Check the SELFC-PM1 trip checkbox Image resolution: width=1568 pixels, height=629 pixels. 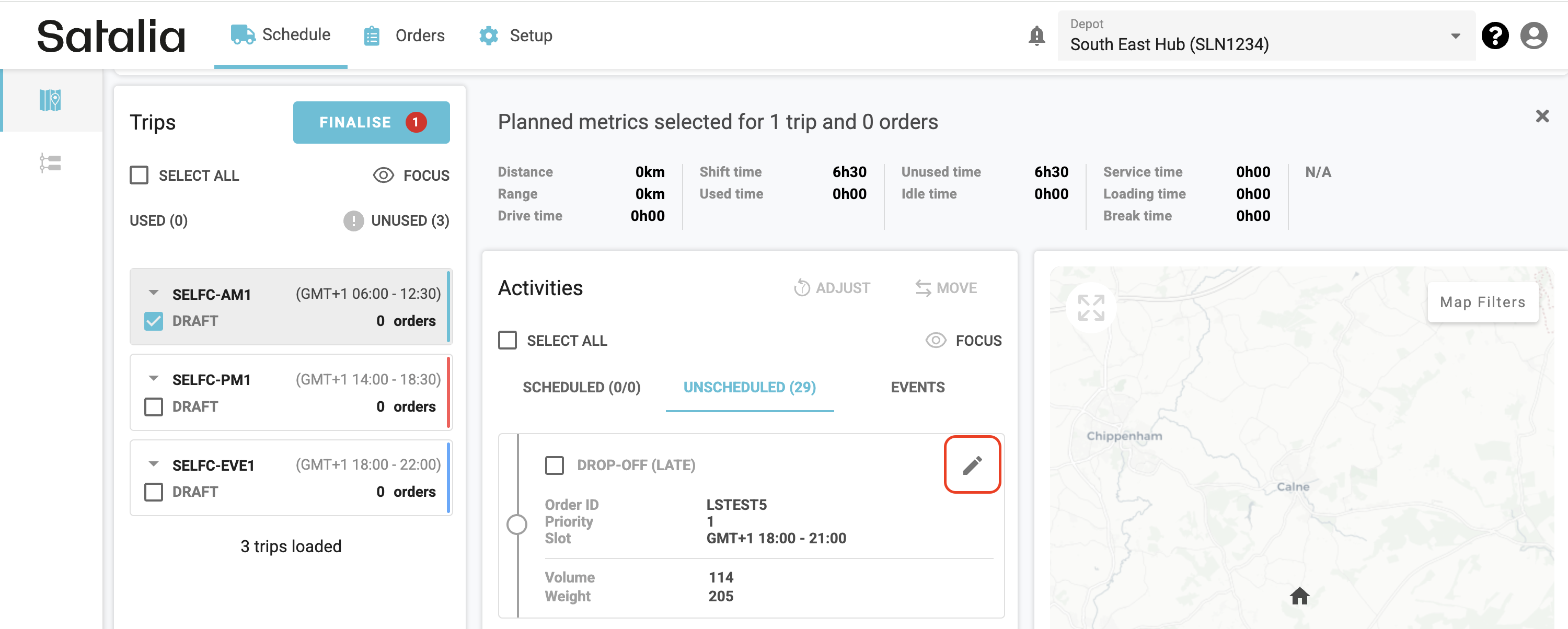[153, 406]
